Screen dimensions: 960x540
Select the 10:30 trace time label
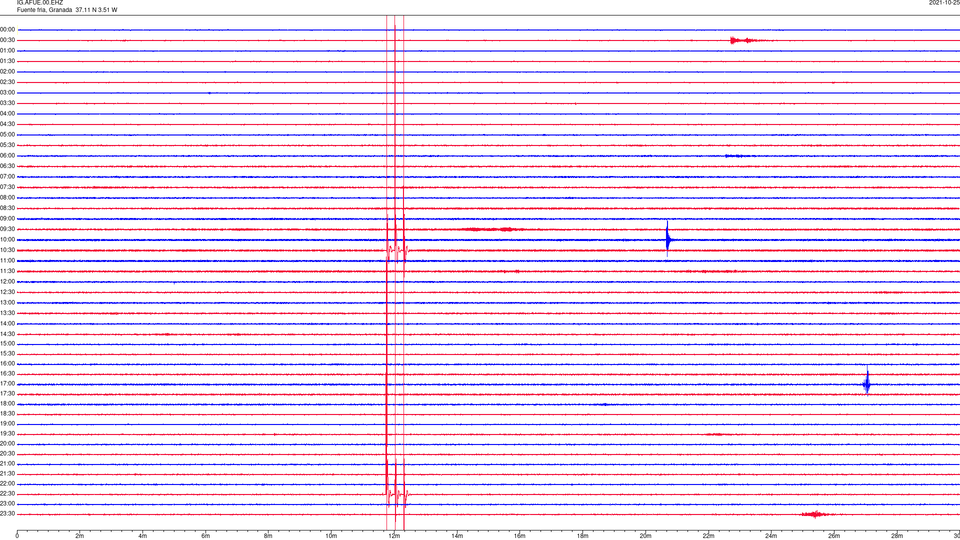pos(7,250)
